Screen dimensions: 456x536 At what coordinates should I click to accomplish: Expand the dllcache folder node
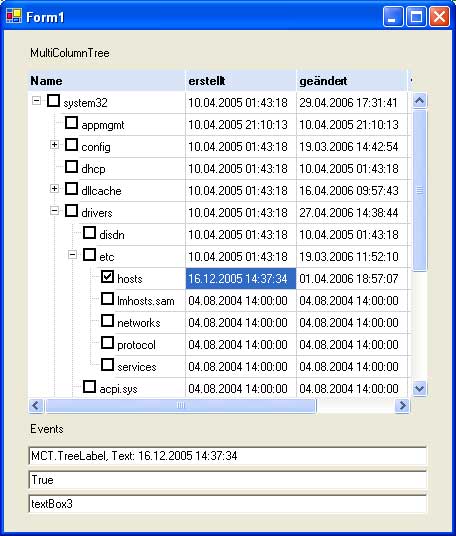(54, 189)
